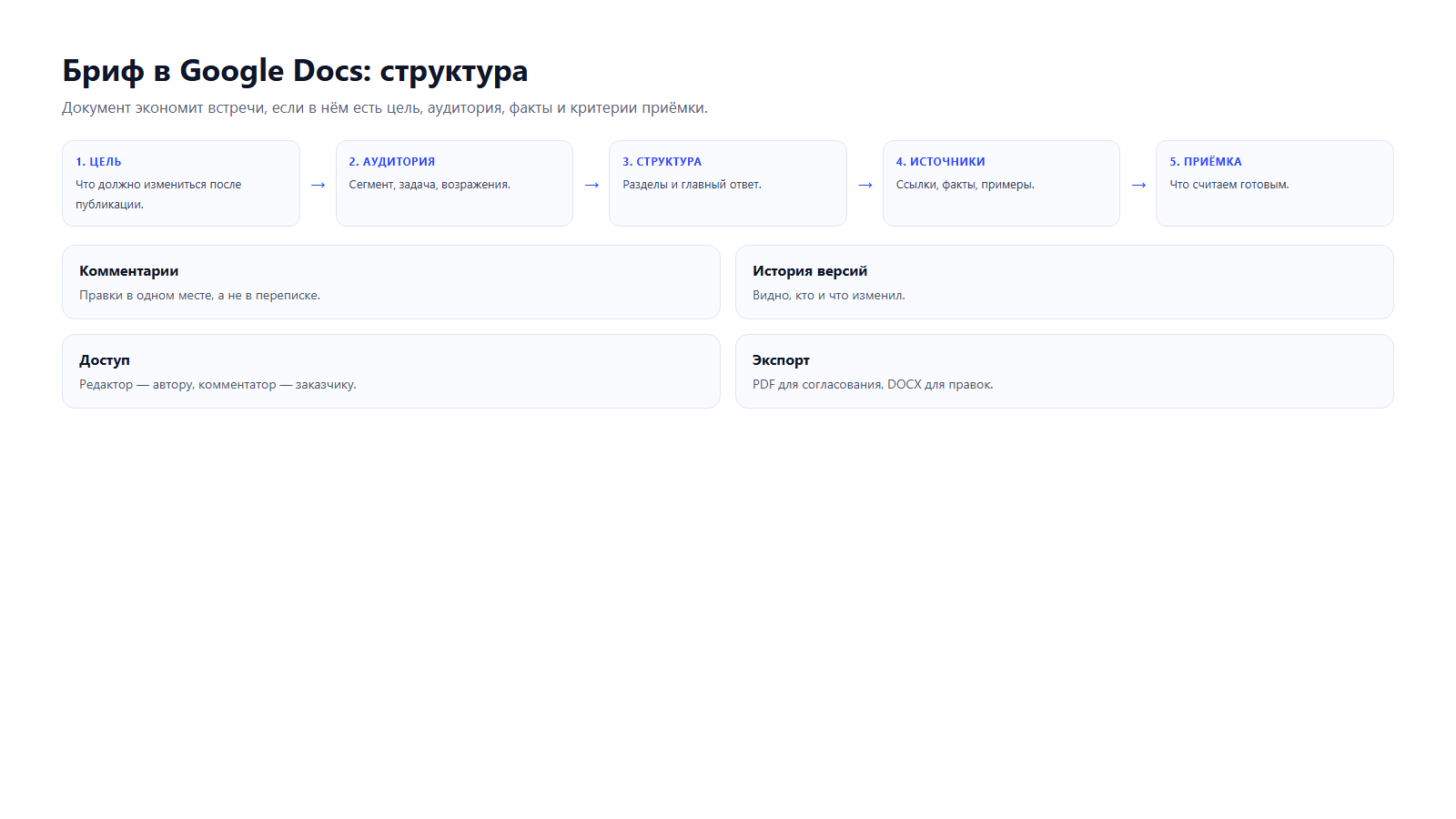The image size is (1456, 819).
Task: Click text "Редактор — автору, комментатор — заказчику."
Action: [x=217, y=384]
